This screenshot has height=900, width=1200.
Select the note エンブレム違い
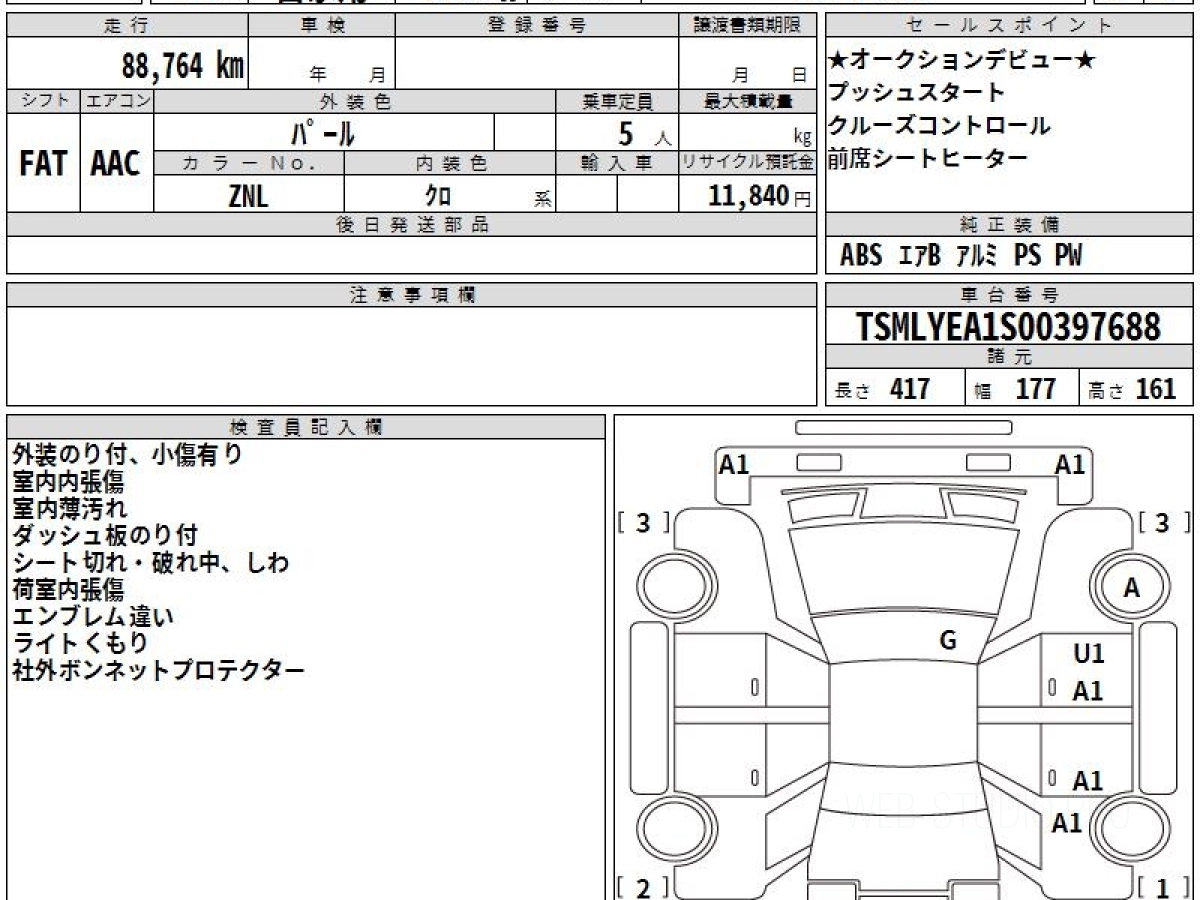coord(92,617)
